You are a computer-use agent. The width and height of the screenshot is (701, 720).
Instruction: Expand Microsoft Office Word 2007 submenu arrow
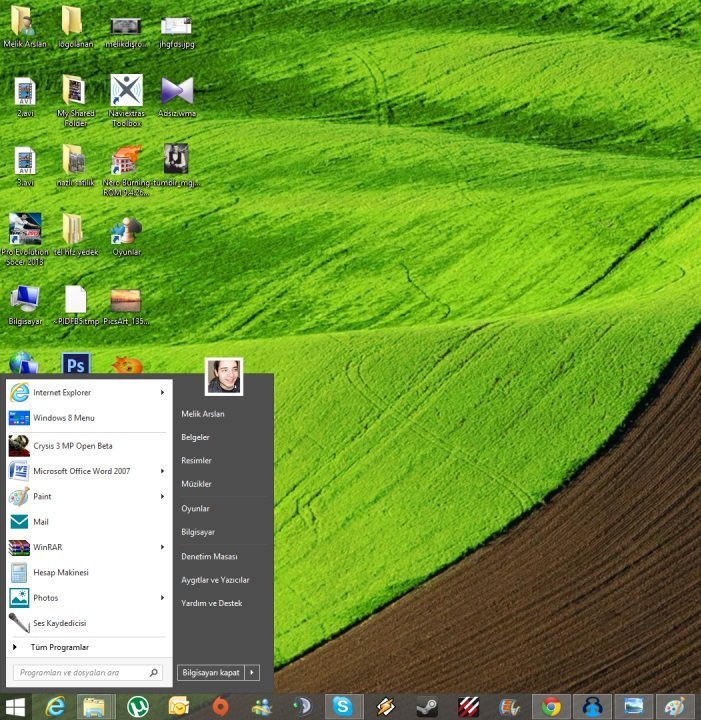click(162, 470)
